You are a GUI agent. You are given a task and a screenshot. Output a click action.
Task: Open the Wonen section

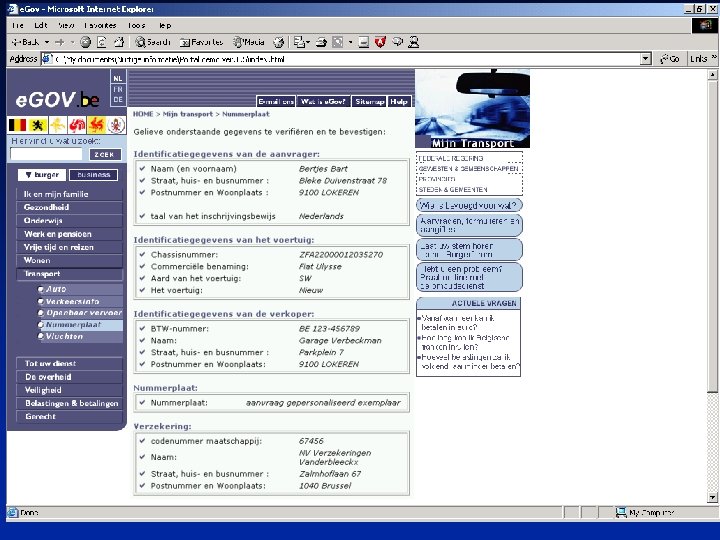point(70,260)
